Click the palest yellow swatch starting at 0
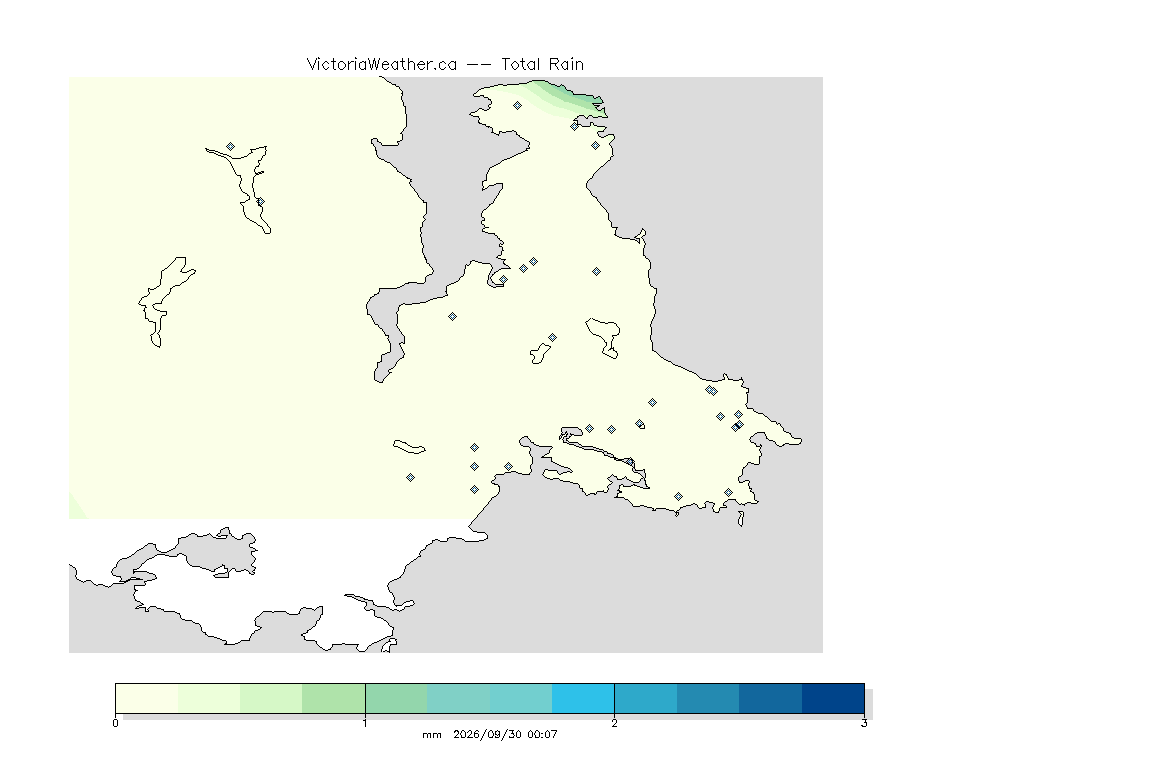 pyautogui.click(x=147, y=698)
